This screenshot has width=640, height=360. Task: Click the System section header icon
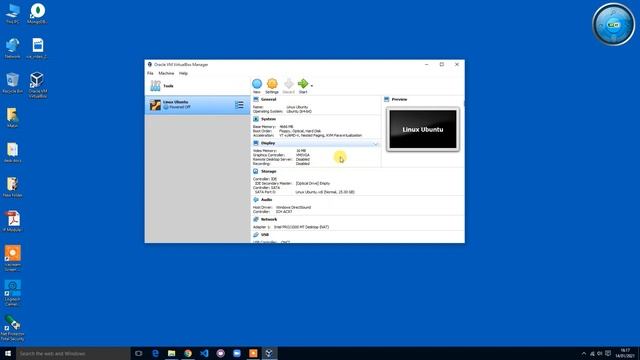256,119
